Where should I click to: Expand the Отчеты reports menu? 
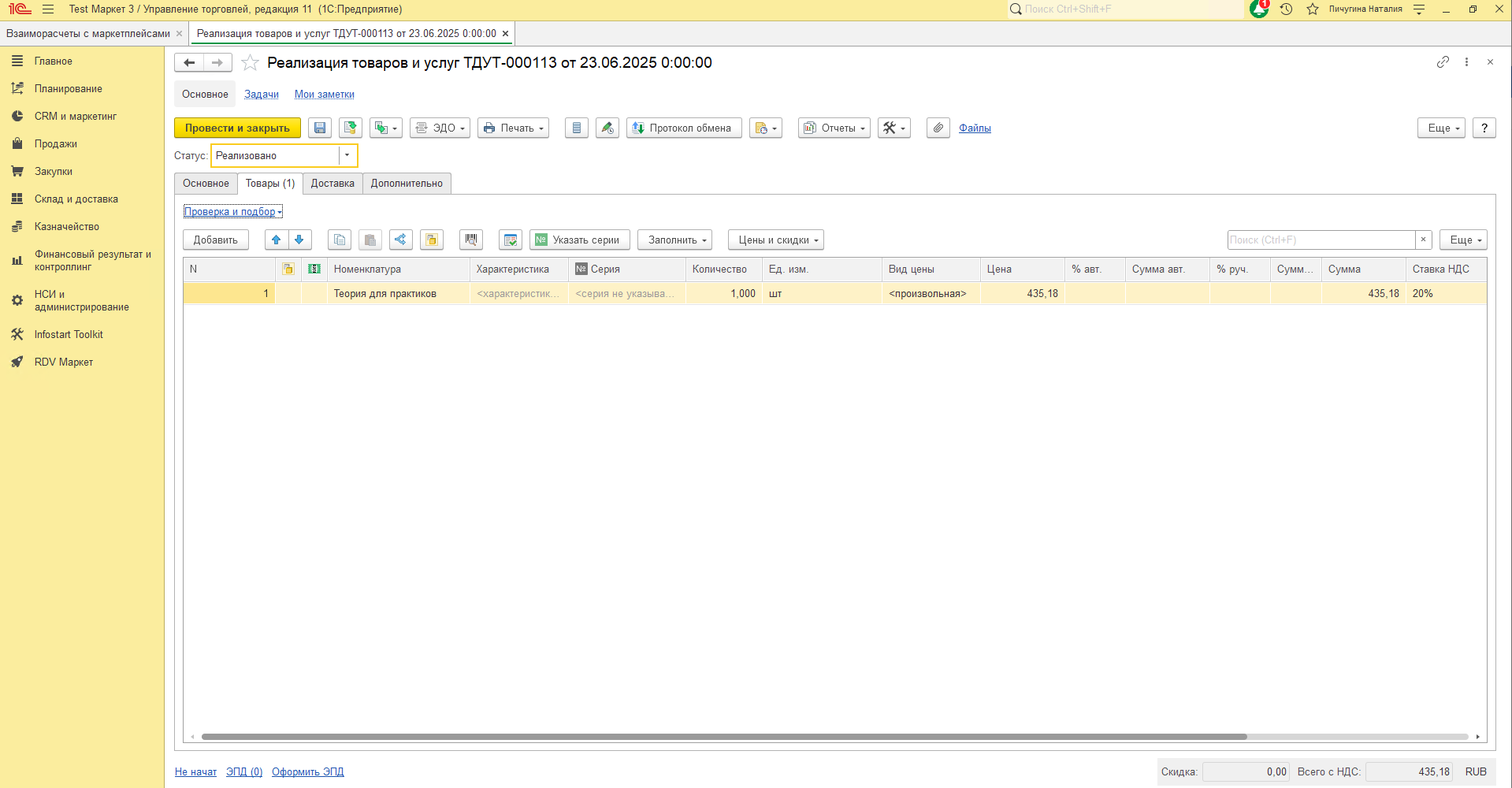tap(834, 128)
